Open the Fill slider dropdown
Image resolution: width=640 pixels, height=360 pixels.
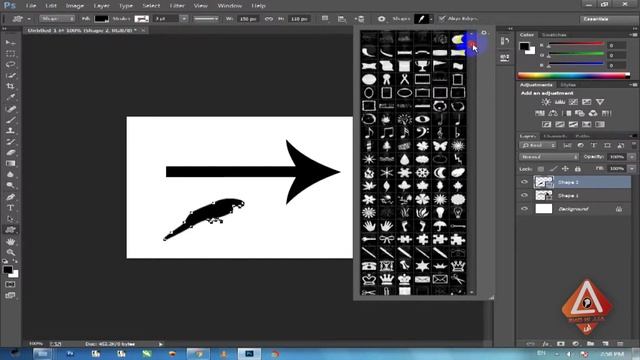click(x=632, y=169)
